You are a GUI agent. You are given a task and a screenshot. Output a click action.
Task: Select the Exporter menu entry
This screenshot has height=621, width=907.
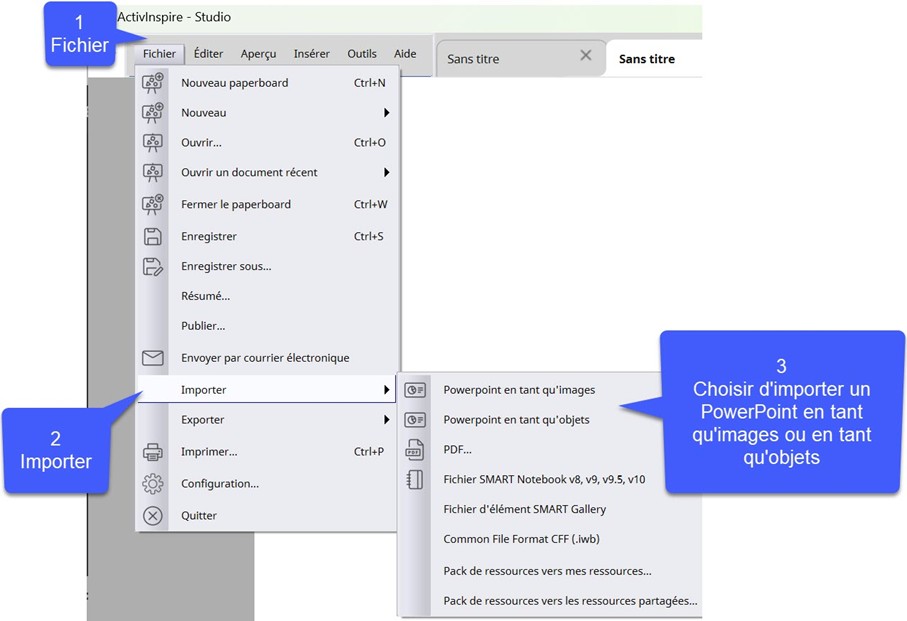[x=268, y=420]
